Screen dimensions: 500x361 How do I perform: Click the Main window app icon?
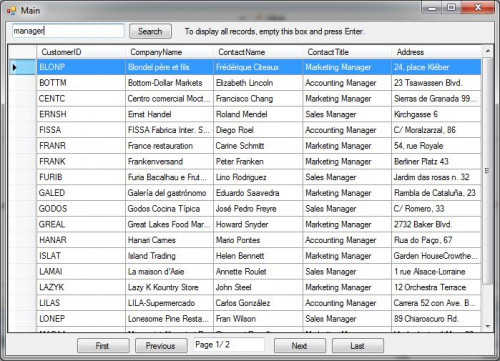pyautogui.click(x=11, y=11)
